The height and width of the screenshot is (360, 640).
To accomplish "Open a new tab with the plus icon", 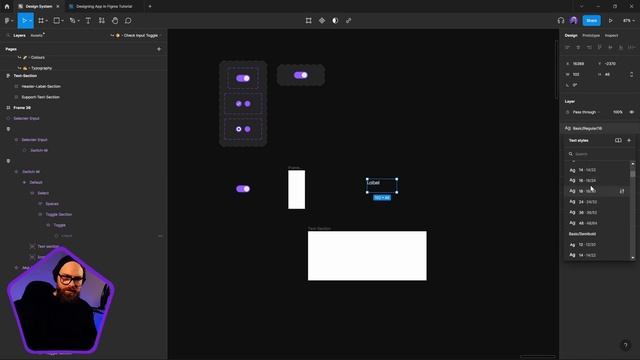I will [x=150, y=7].
